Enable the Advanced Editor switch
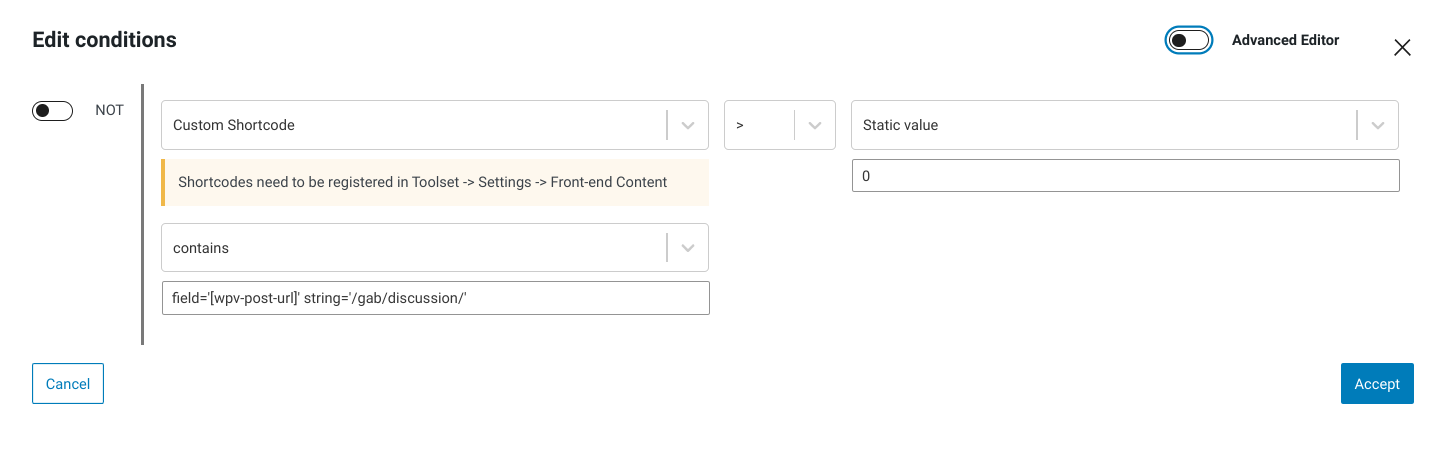This screenshot has width=1447, height=454. pyautogui.click(x=1189, y=40)
